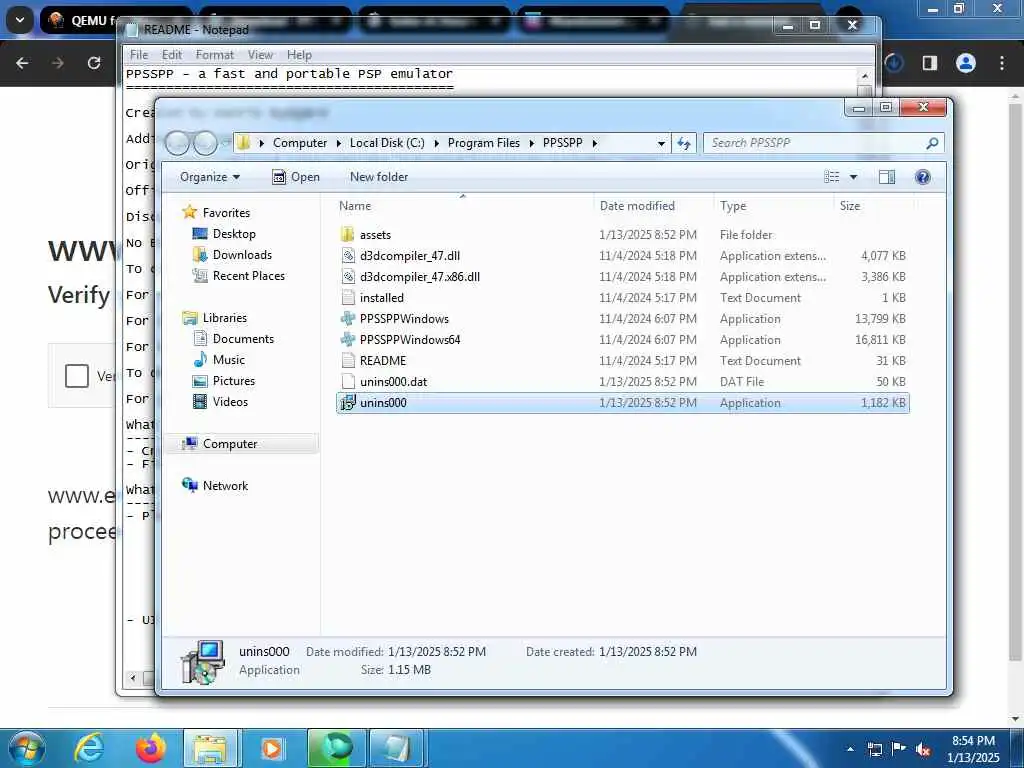Select the PPSSPPWindows application icon

(x=348, y=319)
